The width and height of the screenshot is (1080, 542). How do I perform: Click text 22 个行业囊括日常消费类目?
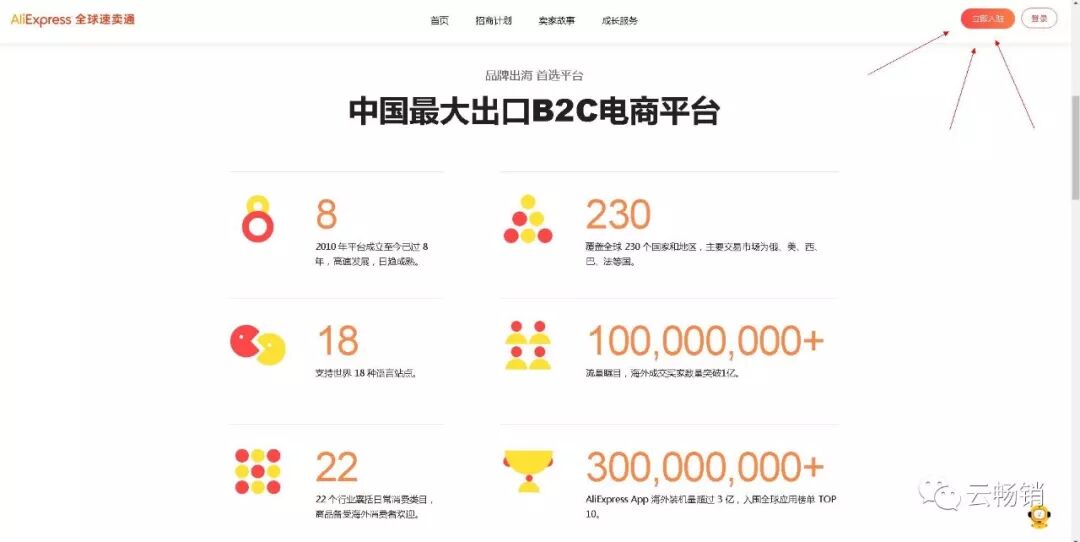(374, 499)
